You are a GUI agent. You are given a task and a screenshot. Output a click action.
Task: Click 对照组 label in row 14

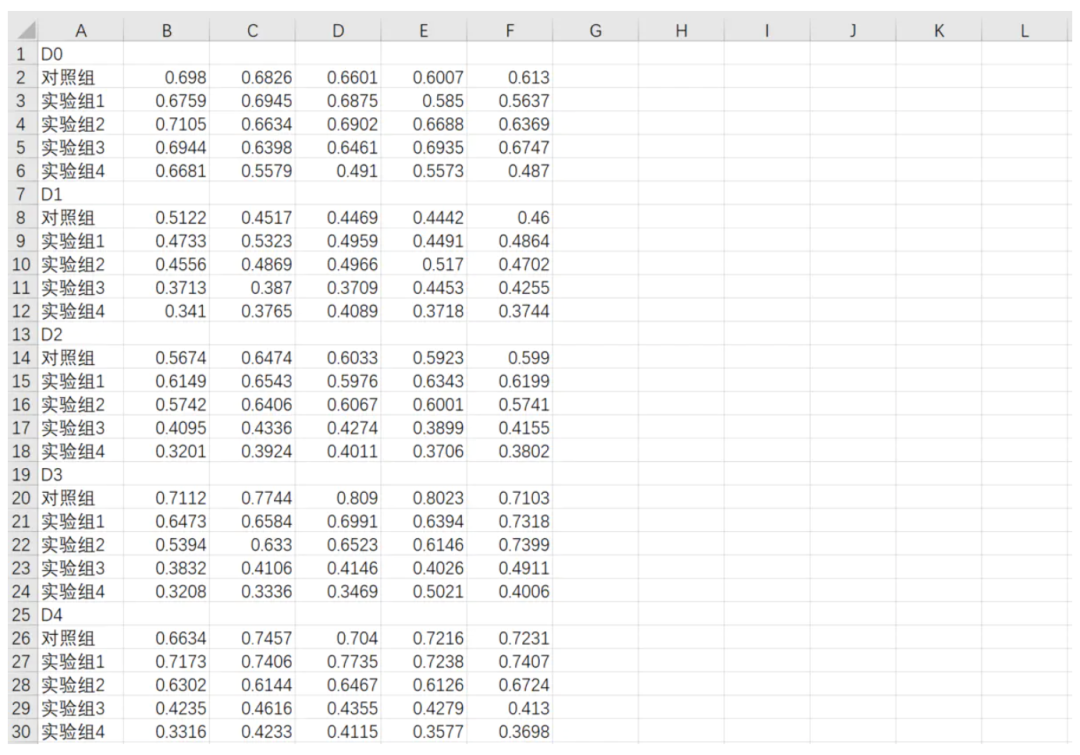pos(68,358)
